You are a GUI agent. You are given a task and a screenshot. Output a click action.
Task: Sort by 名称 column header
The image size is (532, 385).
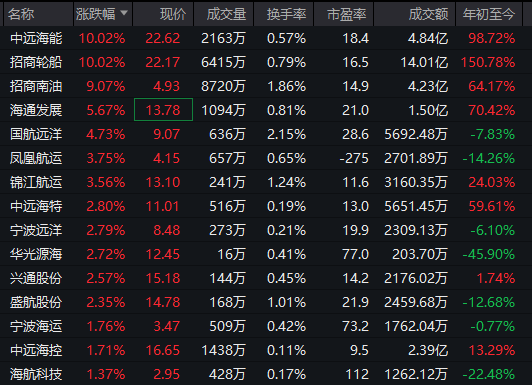tap(21, 14)
